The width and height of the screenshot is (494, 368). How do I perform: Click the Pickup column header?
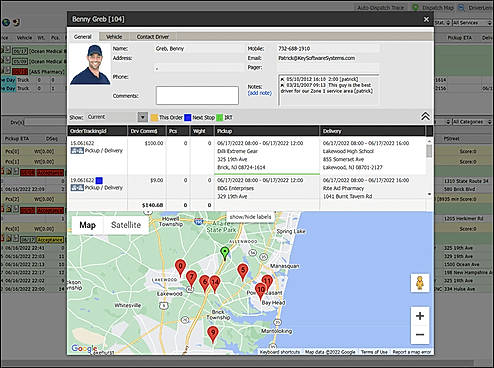click(266, 131)
